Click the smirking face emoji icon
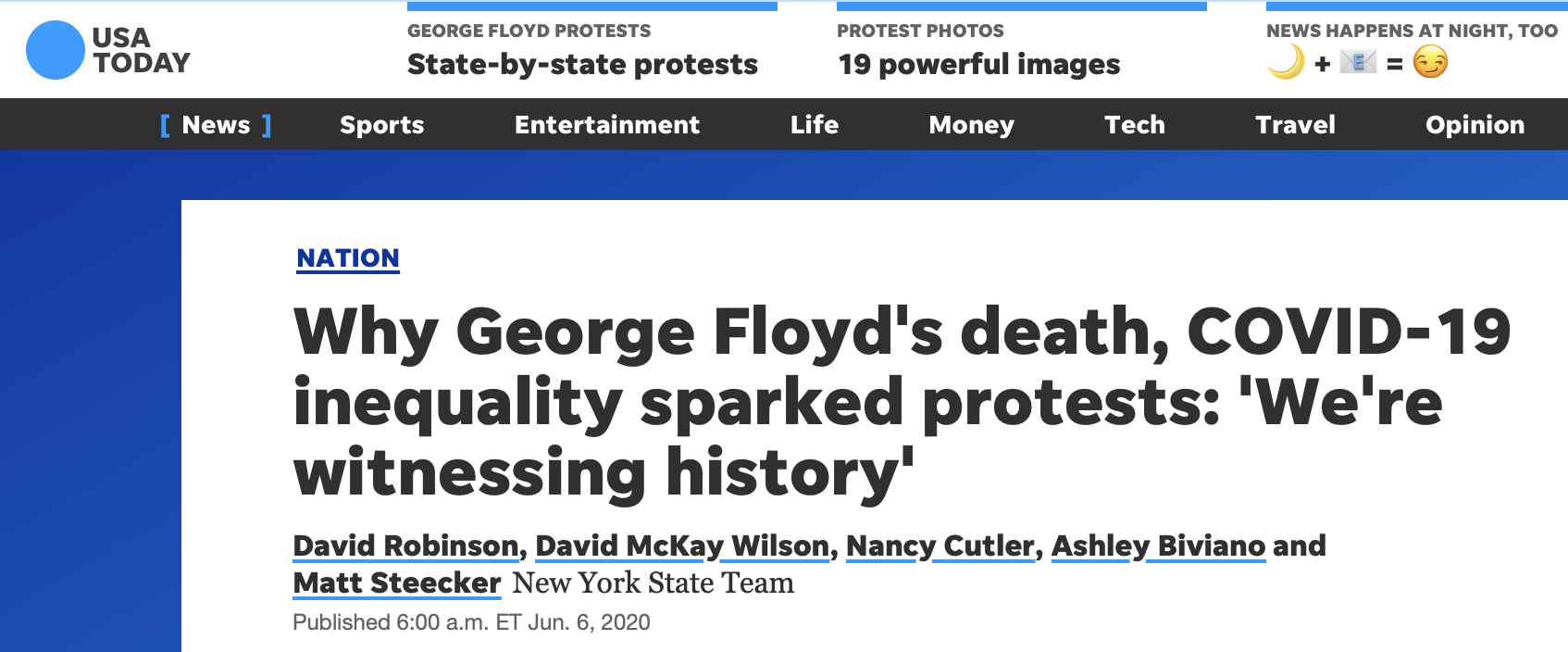Viewport: 1568px width, 652px height. 1430,63
